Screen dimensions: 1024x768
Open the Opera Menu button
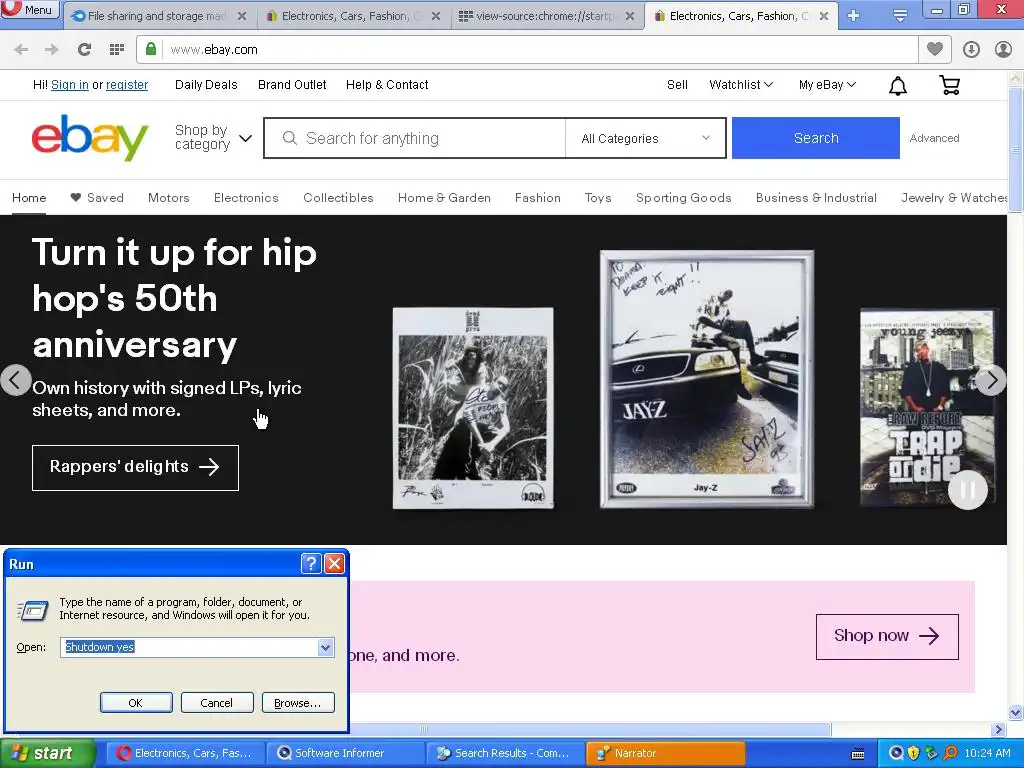click(x=29, y=9)
